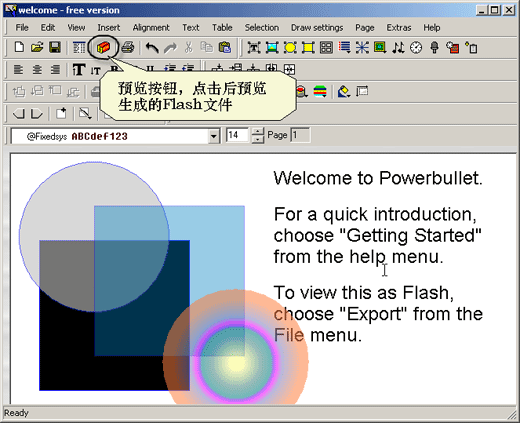This screenshot has height=423, width=520.
Task: Open the Draw settings menu
Action: point(317,28)
